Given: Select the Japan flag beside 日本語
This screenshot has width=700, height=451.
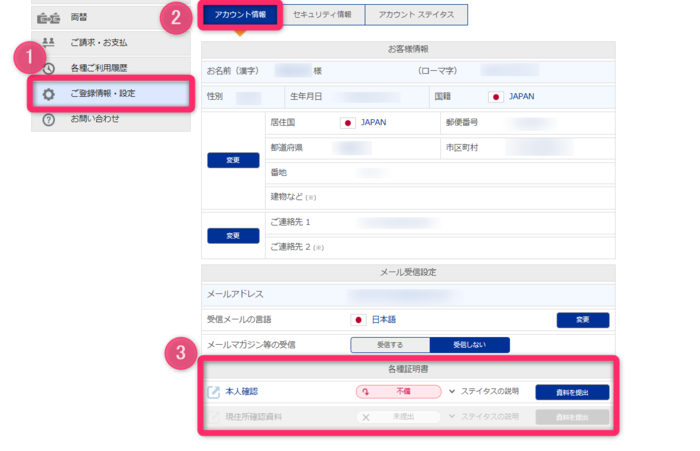Looking at the screenshot, I should click(358, 320).
